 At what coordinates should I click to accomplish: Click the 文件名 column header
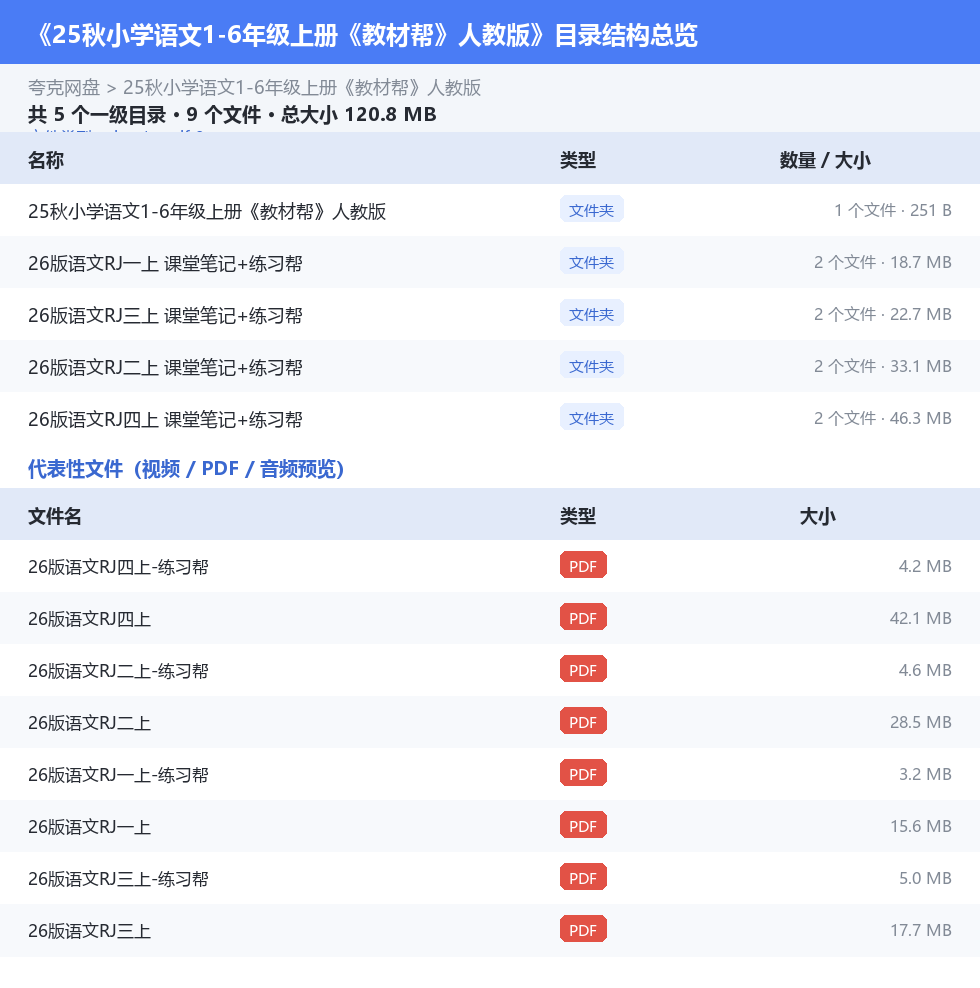click(55, 516)
